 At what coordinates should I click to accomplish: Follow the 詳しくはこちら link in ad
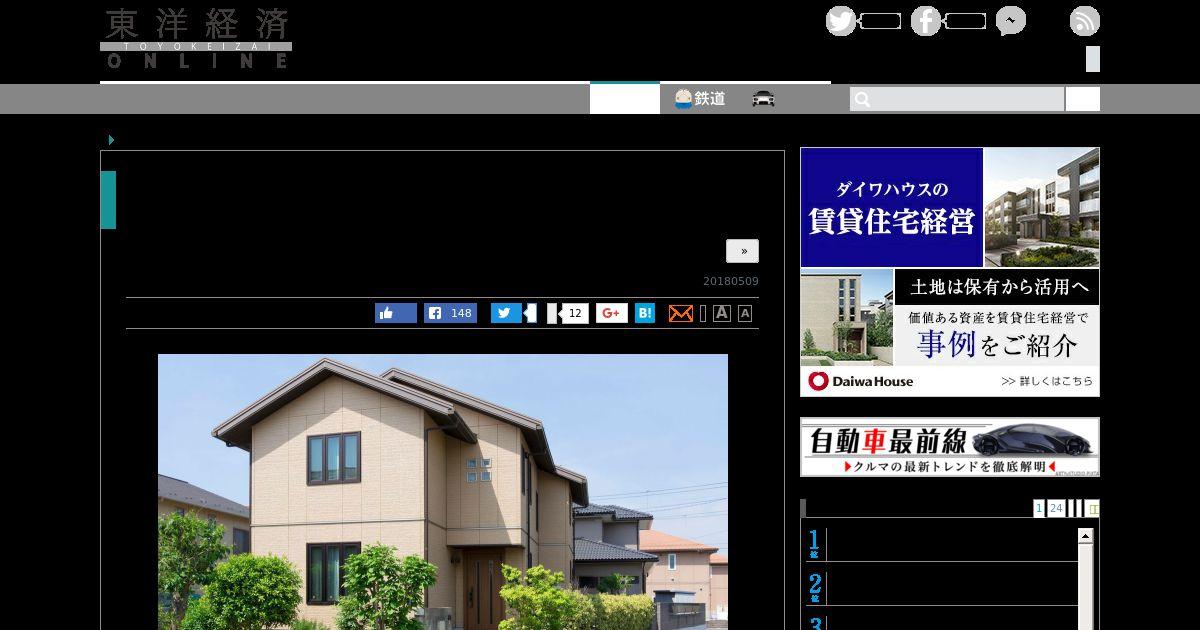[x=1047, y=381]
